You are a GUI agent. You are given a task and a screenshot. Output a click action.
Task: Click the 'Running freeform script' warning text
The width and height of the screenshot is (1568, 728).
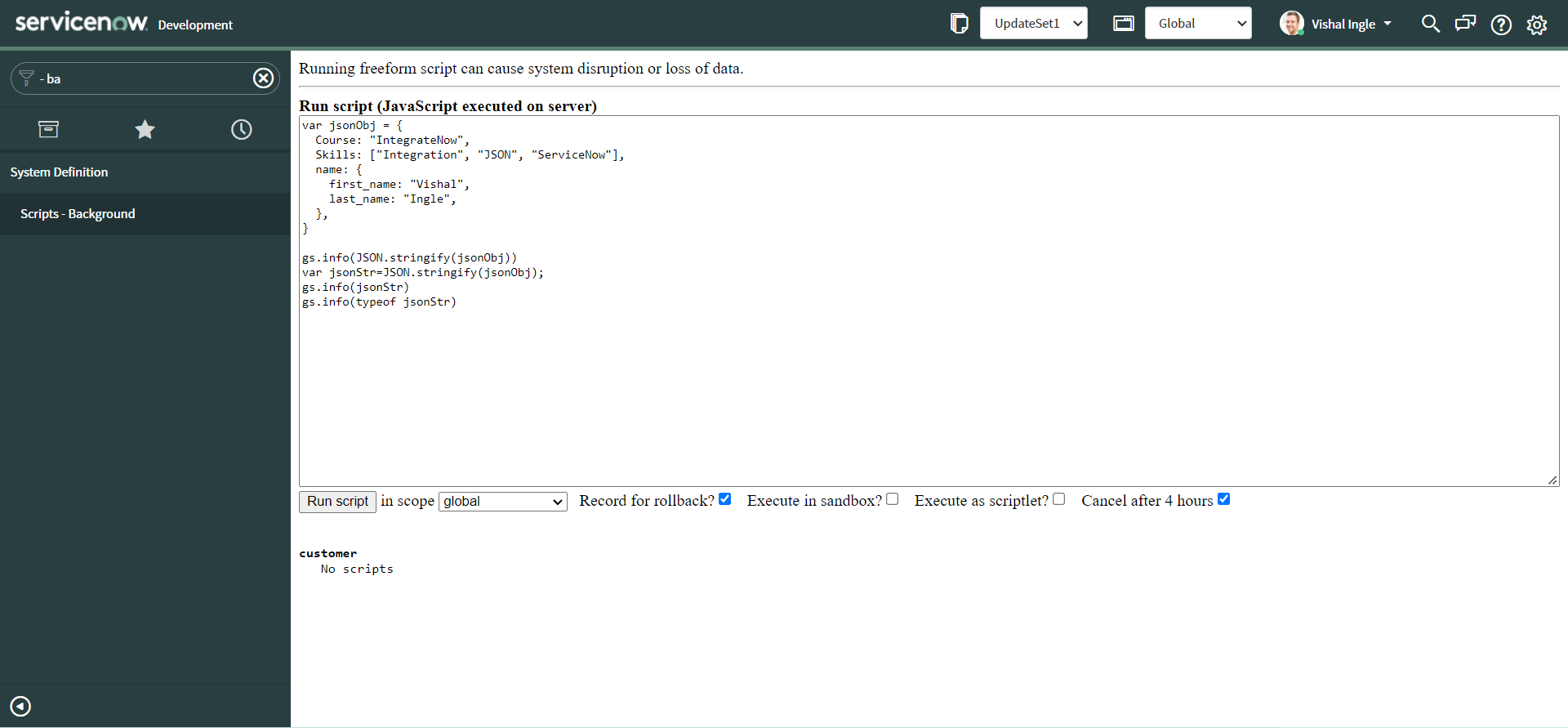pyautogui.click(x=521, y=69)
